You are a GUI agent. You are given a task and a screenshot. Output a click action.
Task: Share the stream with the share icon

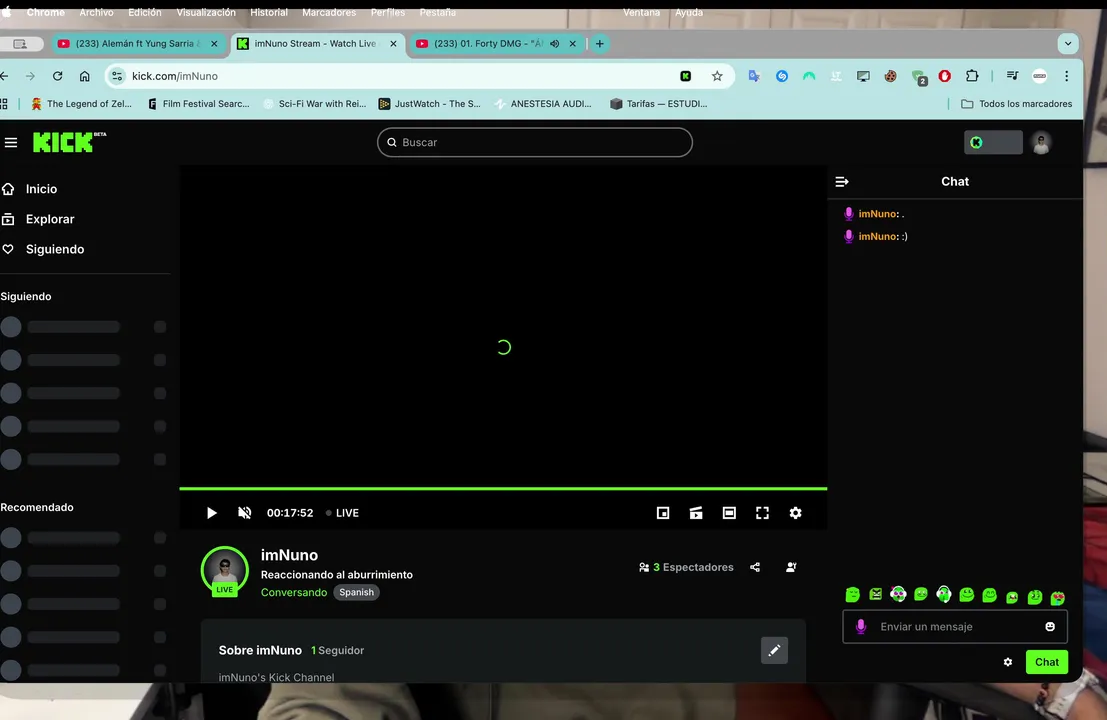(755, 568)
